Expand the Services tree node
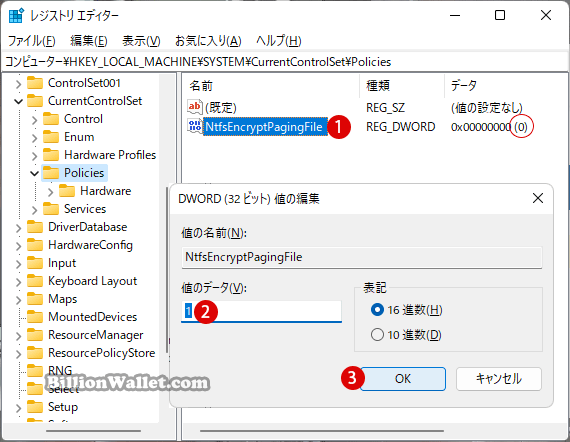 click(34, 210)
